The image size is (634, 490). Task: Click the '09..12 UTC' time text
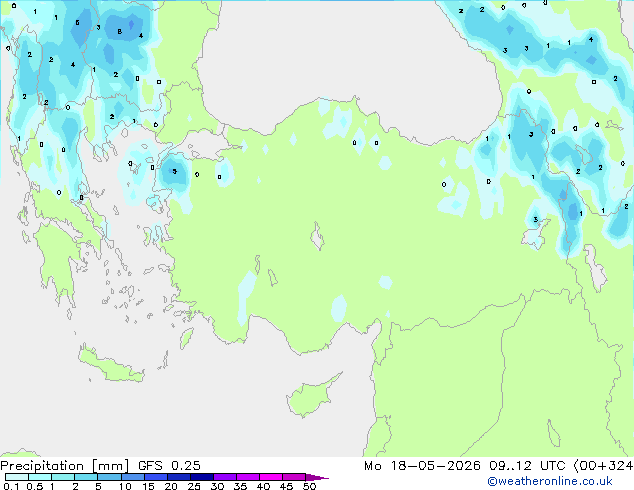[x=527, y=466]
